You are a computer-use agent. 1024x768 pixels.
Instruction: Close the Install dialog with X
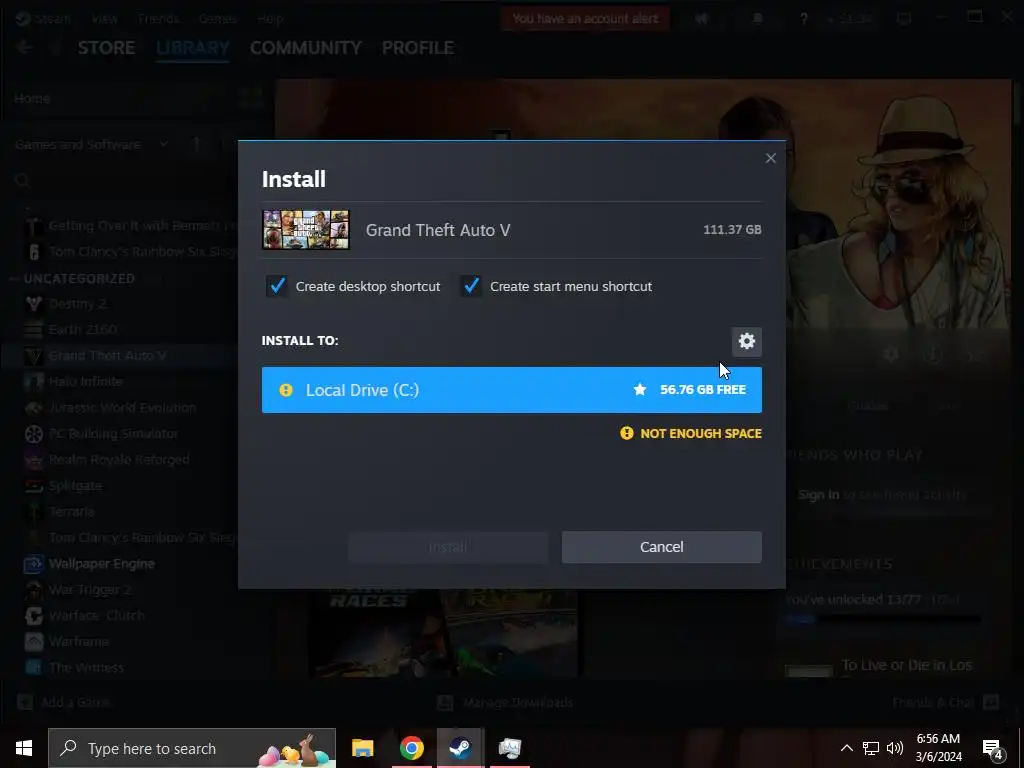(771, 158)
